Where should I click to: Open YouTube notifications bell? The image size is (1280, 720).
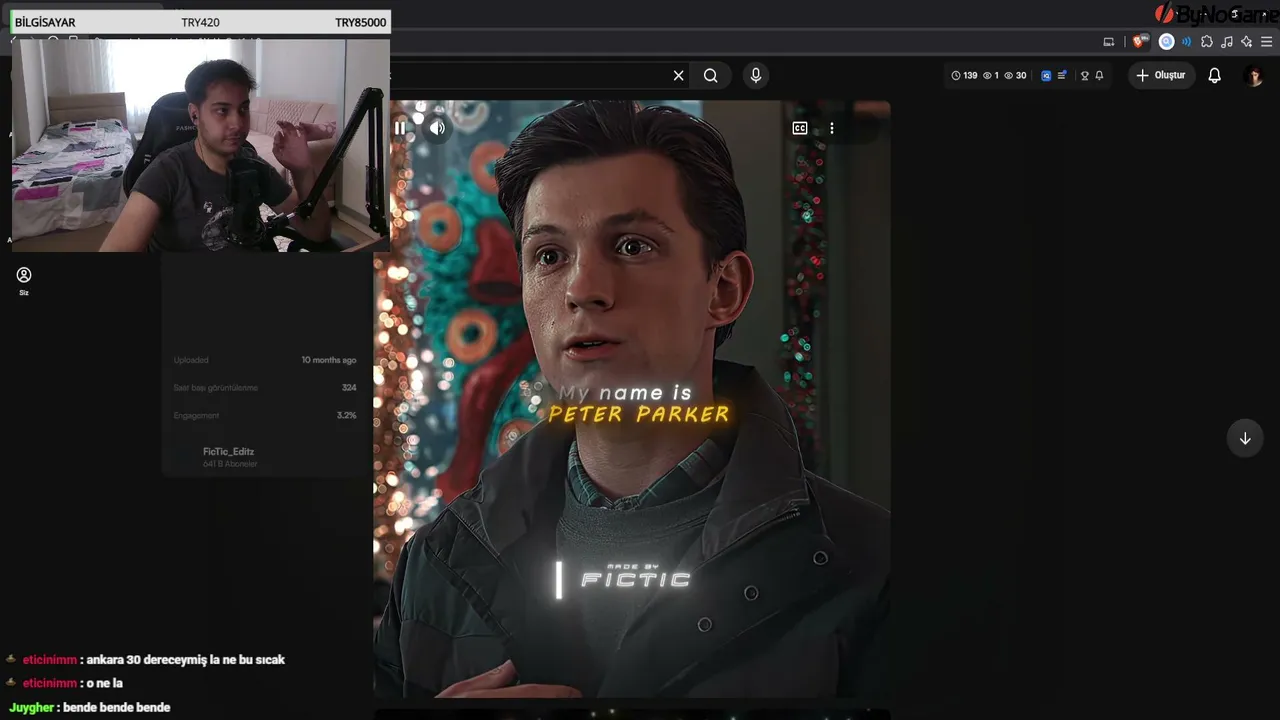(1214, 75)
